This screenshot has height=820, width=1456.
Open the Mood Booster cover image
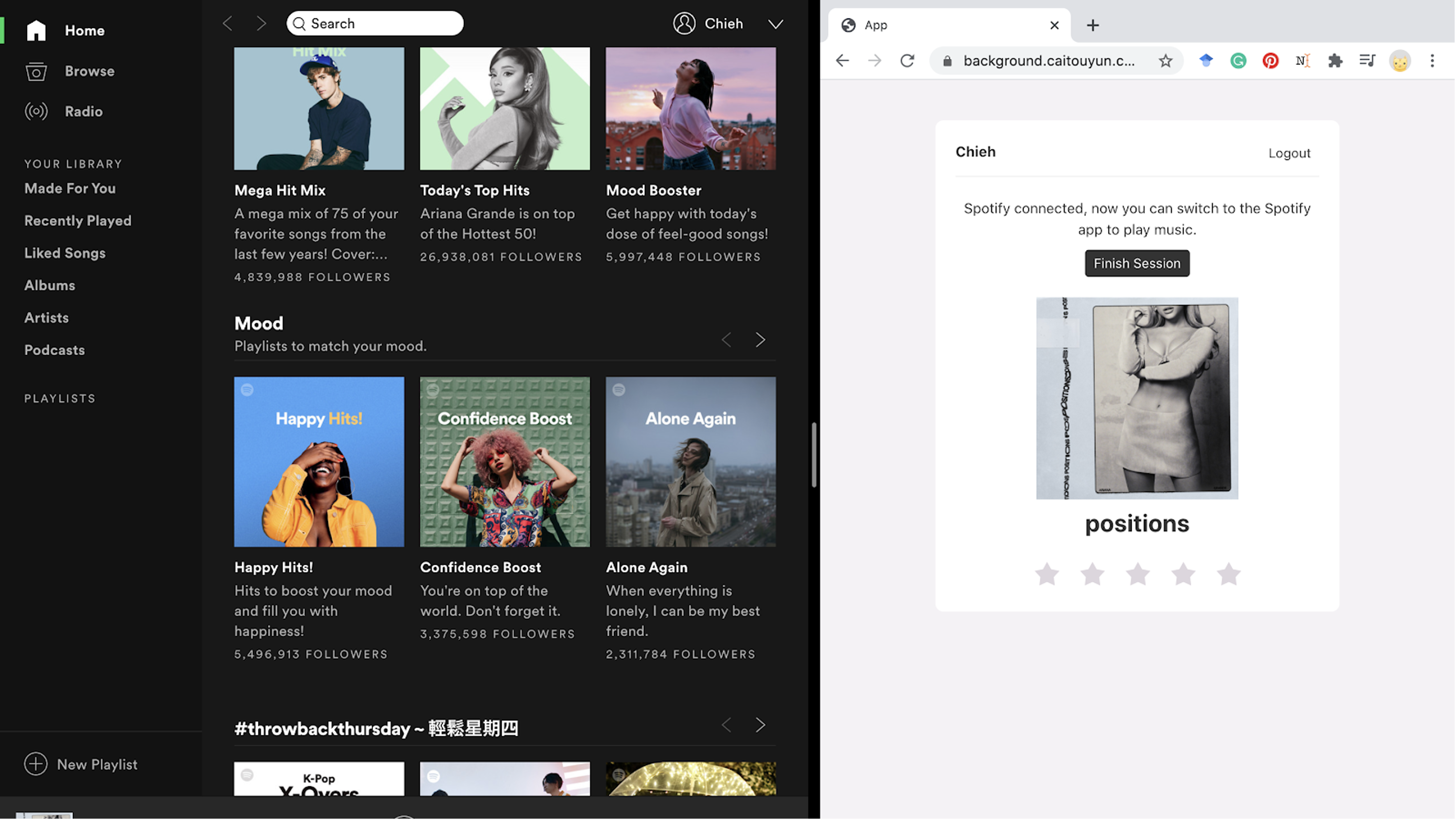click(691, 109)
